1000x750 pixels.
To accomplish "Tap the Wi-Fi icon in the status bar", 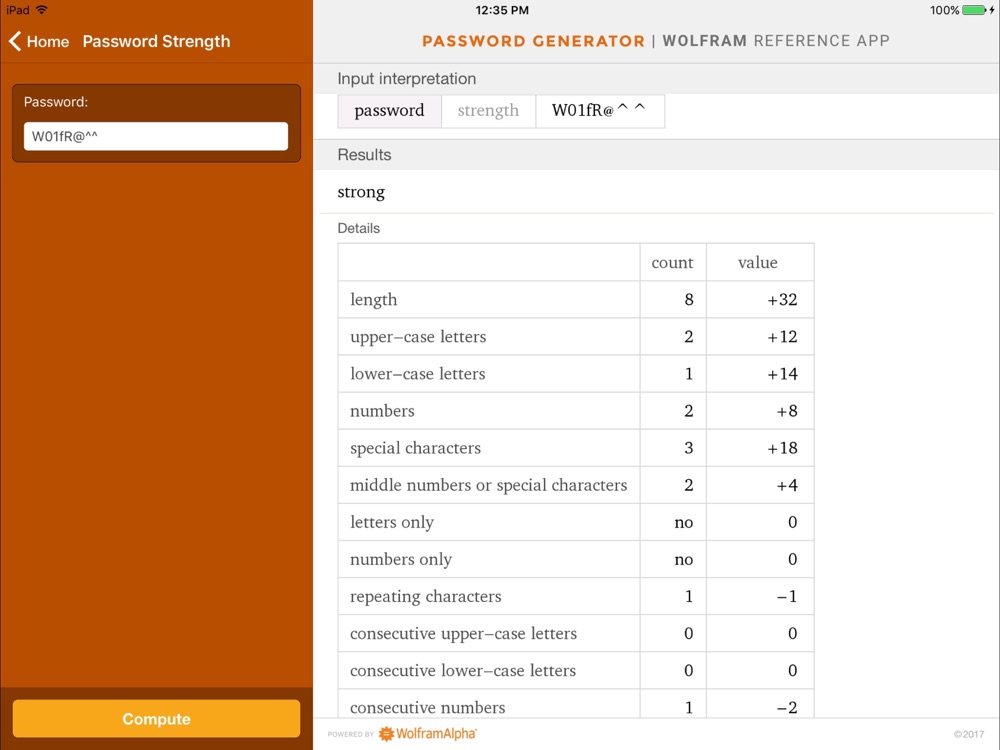I will click(x=42, y=10).
